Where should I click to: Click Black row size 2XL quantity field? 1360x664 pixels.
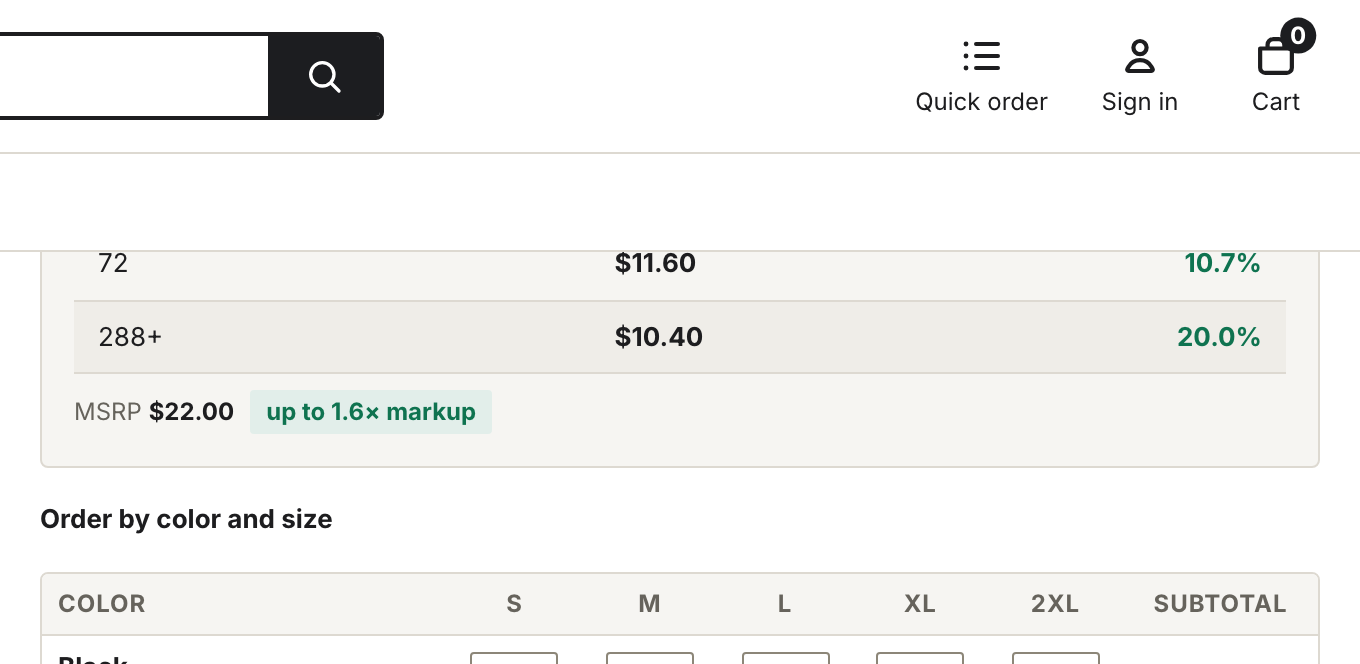pyautogui.click(x=1056, y=658)
